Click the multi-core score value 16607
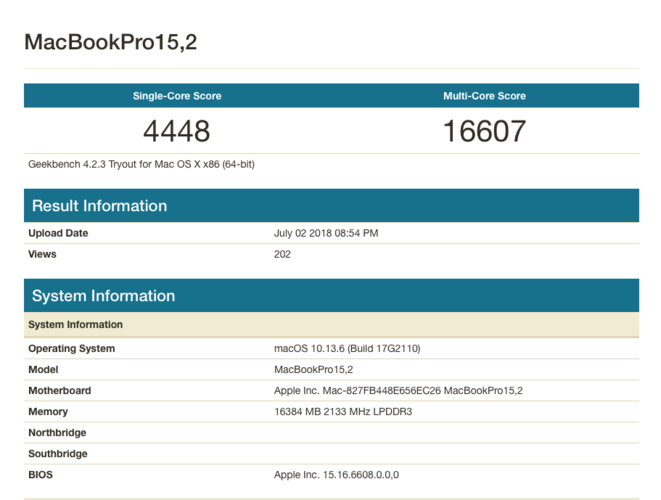Viewport: 661px width, 500px height. click(x=484, y=131)
